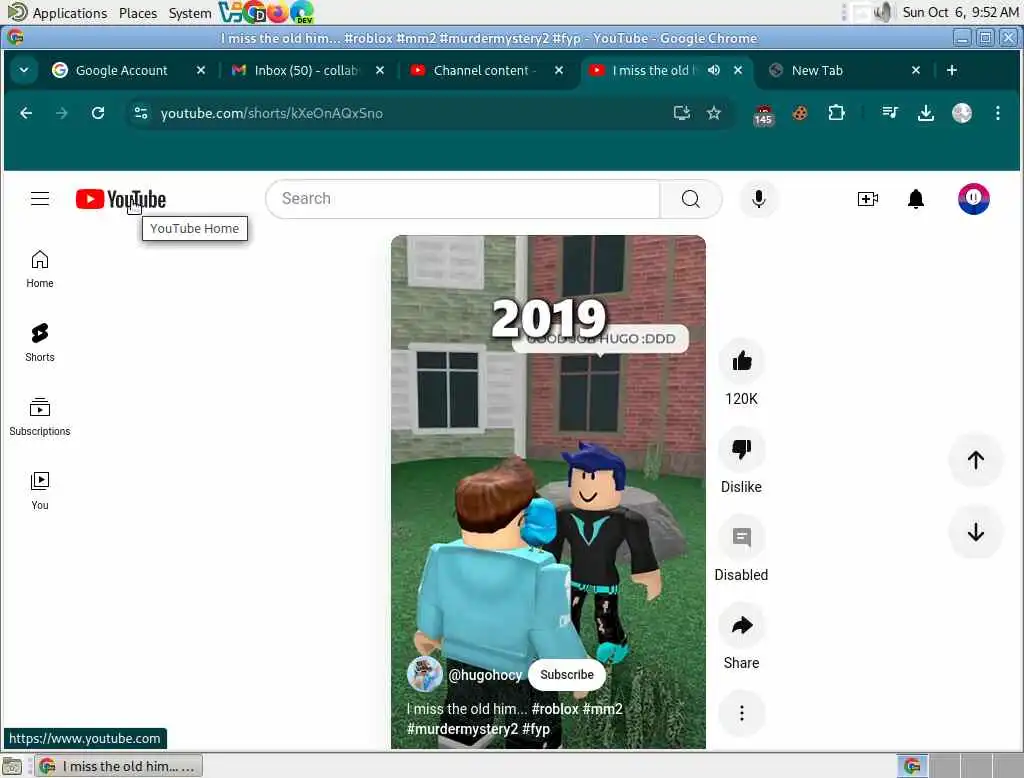This screenshot has width=1024, height=778.
Task: Close the Channel content tab
Action: [x=559, y=70]
